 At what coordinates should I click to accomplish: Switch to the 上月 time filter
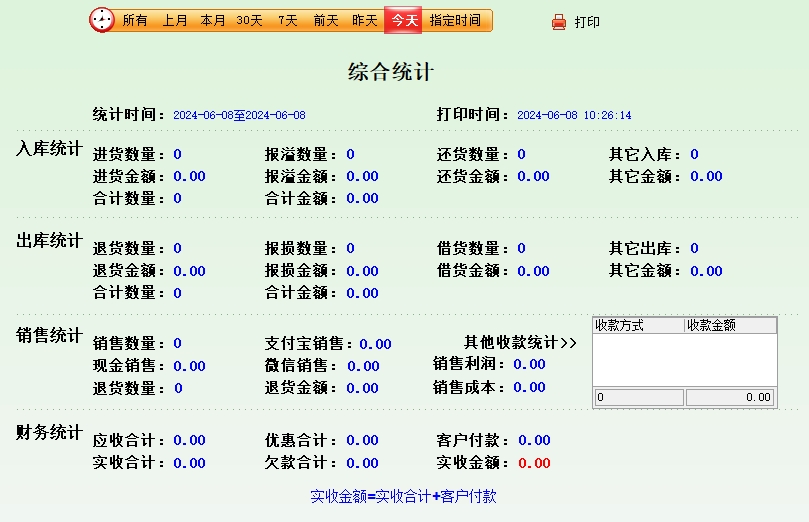pos(175,21)
